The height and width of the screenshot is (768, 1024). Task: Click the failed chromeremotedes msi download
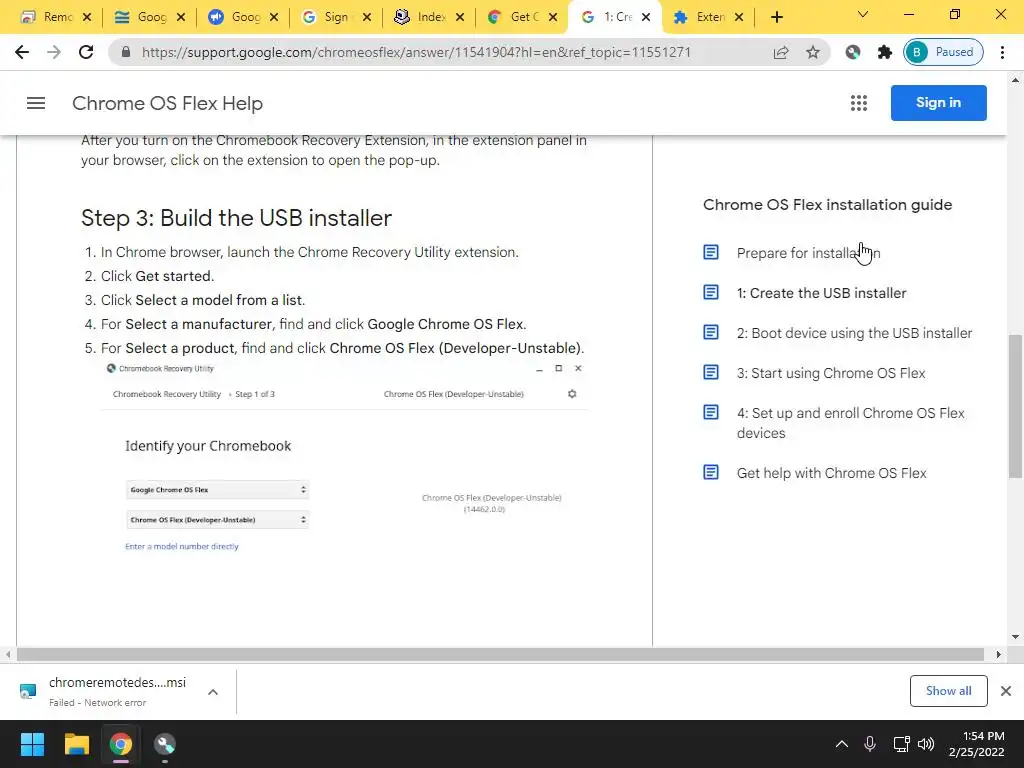click(118, 691)
